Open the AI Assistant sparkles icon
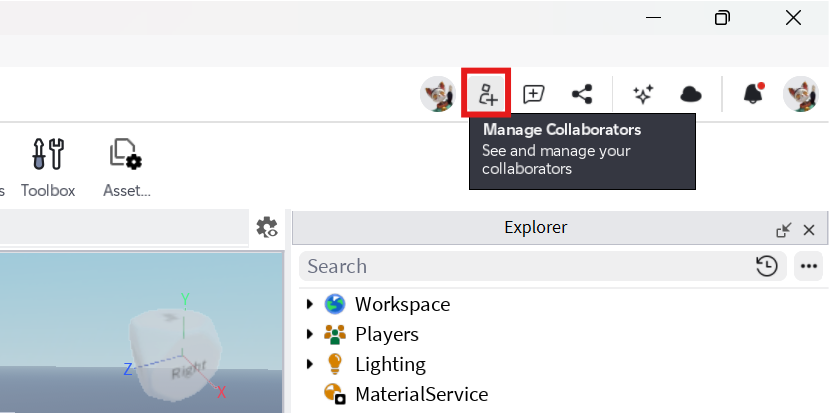829x413 pixels. coord(643,94)
